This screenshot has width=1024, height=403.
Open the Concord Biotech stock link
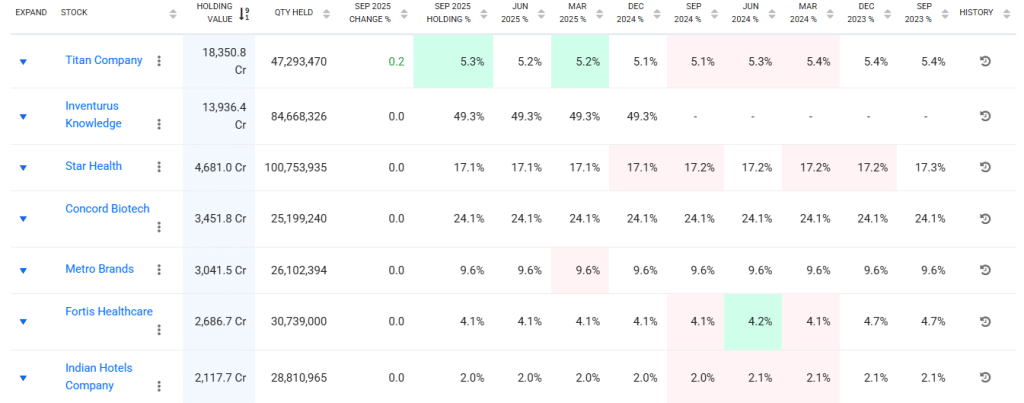click(107, 209)
